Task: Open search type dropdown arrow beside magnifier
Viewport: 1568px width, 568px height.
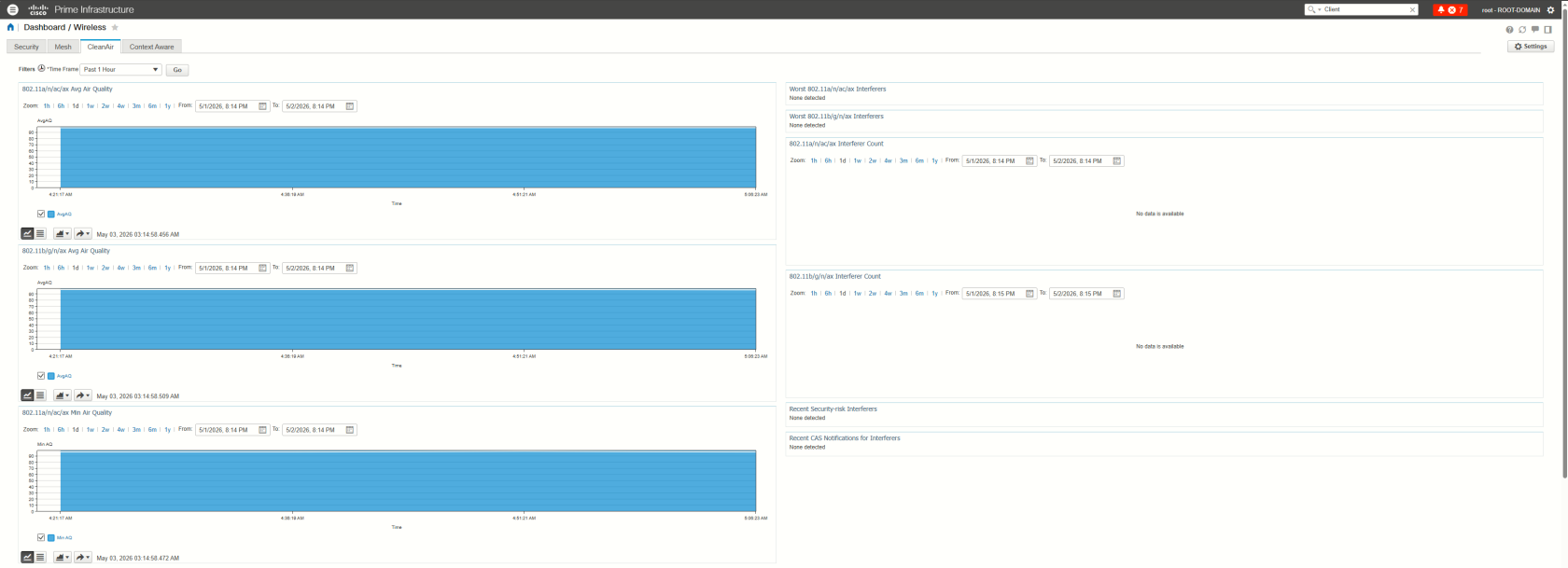Action: coord(1320,9)
